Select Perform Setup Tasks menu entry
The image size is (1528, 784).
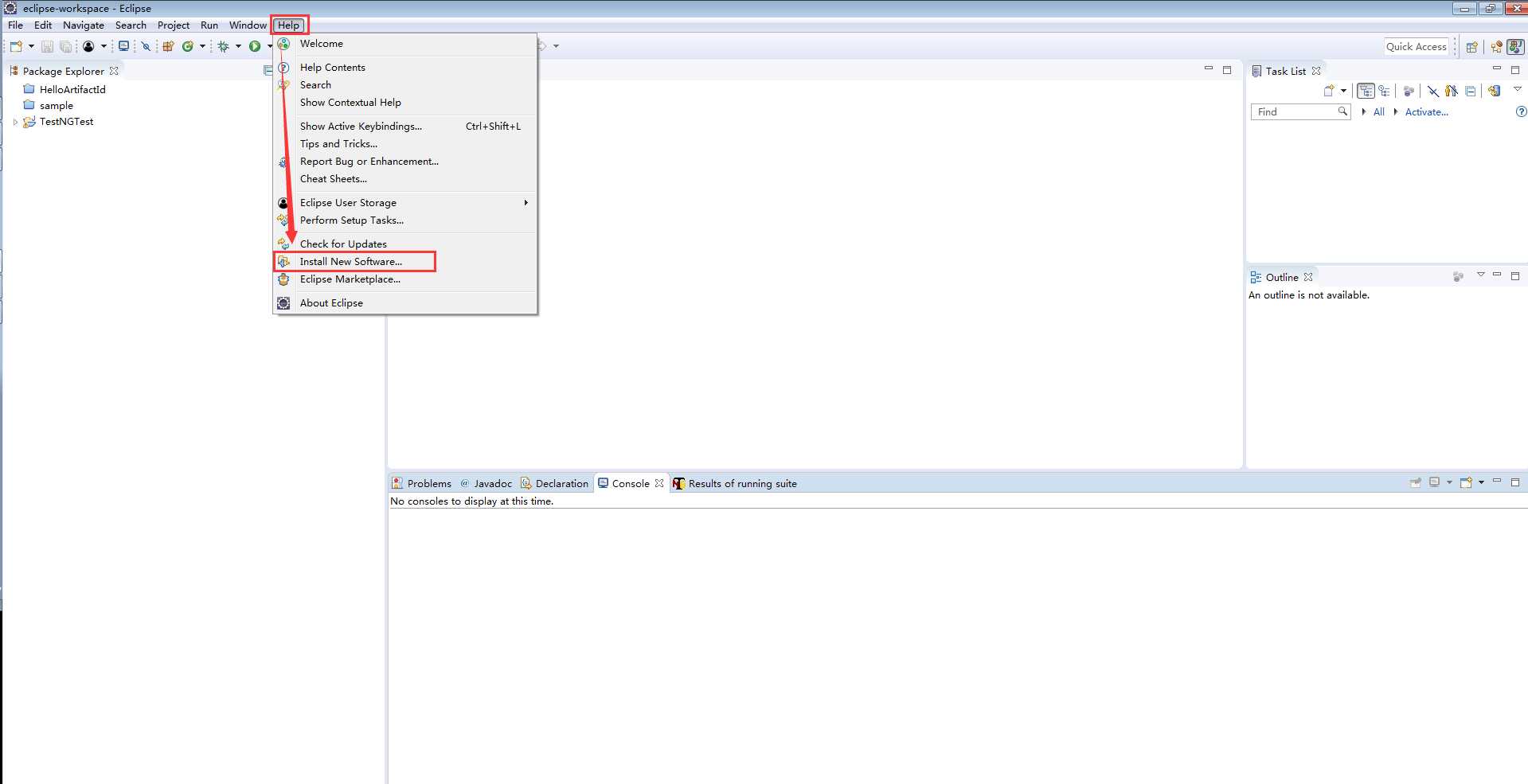tap(406, 220)
